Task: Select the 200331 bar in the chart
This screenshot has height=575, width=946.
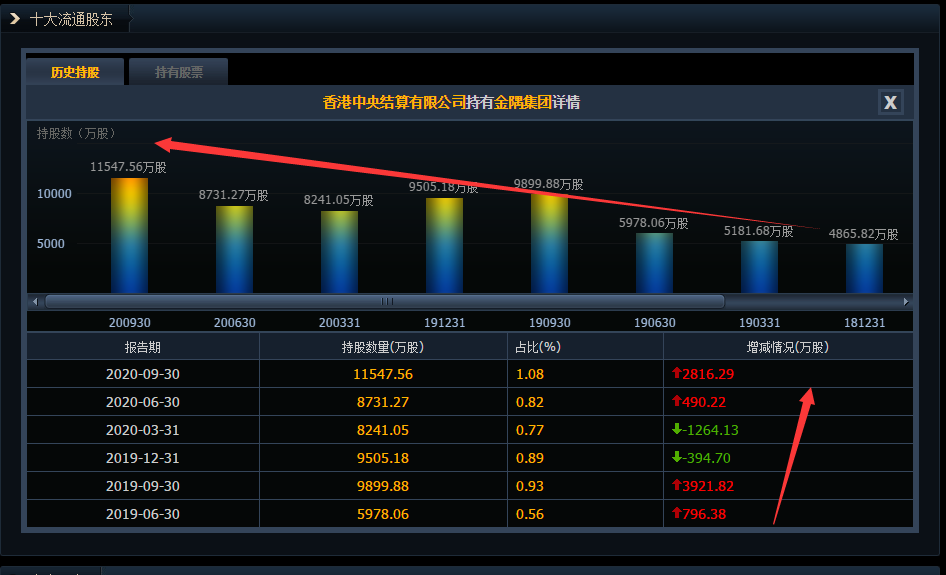Action: pos(339,252)
